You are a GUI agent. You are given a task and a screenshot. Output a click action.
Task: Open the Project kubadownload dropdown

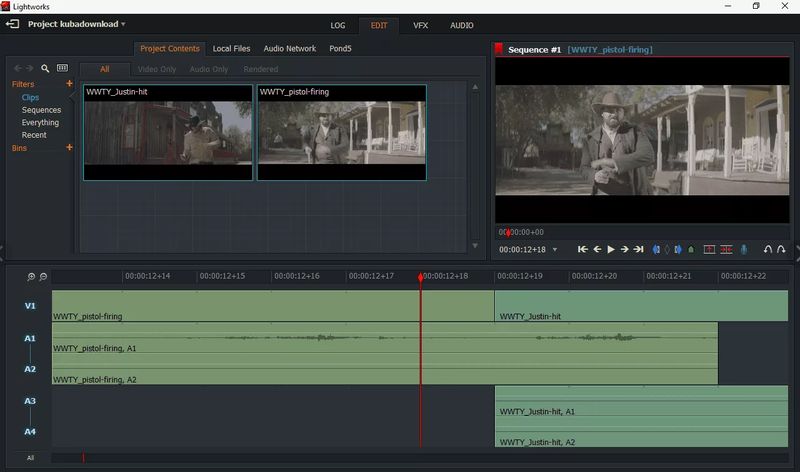point(123,23)
